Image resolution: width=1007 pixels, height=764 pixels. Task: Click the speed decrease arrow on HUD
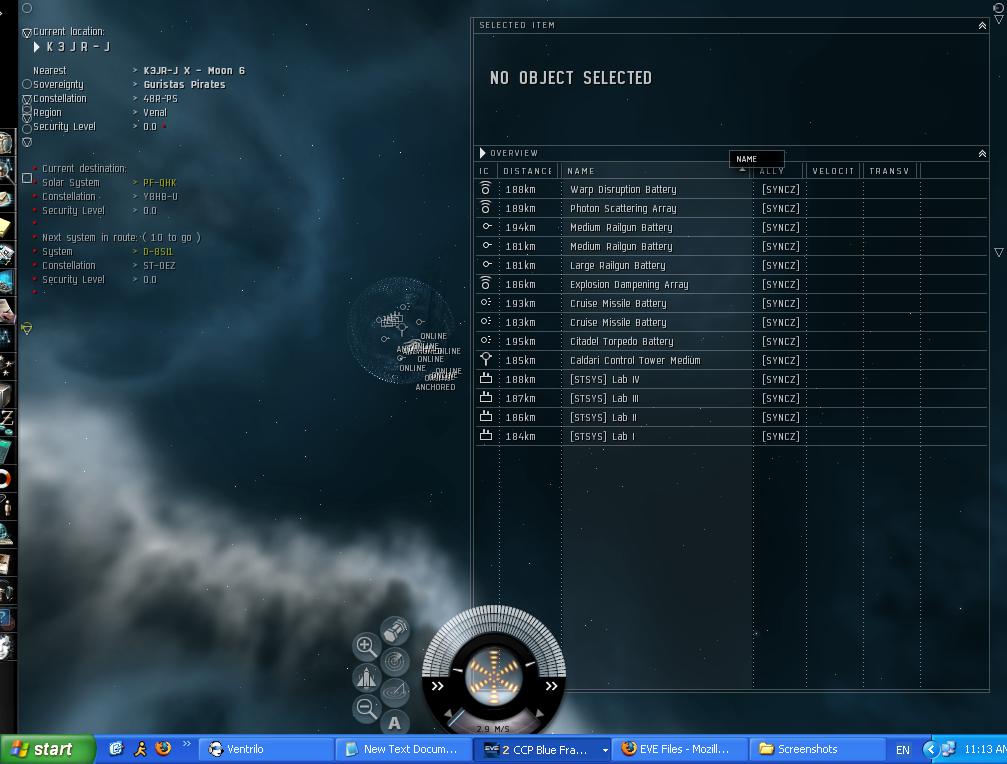(x=448, y=713)
